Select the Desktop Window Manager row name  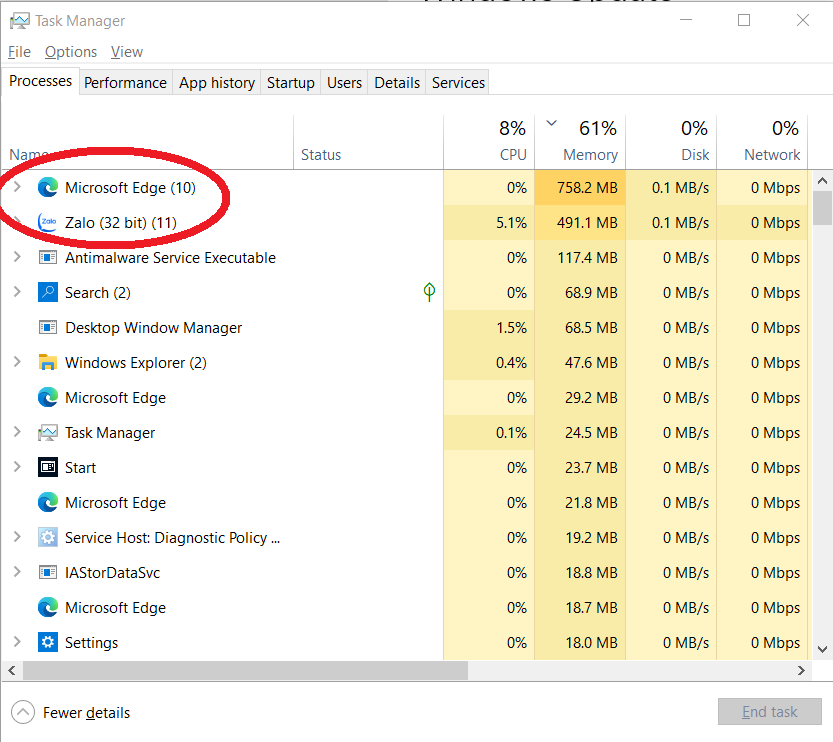(154, 328)
